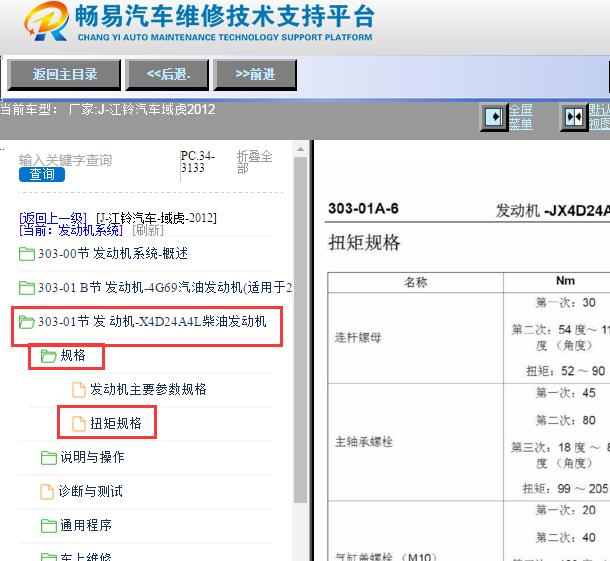610x561 pixels.
Task: Click the full-screen menu arrow icon
Action: (x=494, y=117)
